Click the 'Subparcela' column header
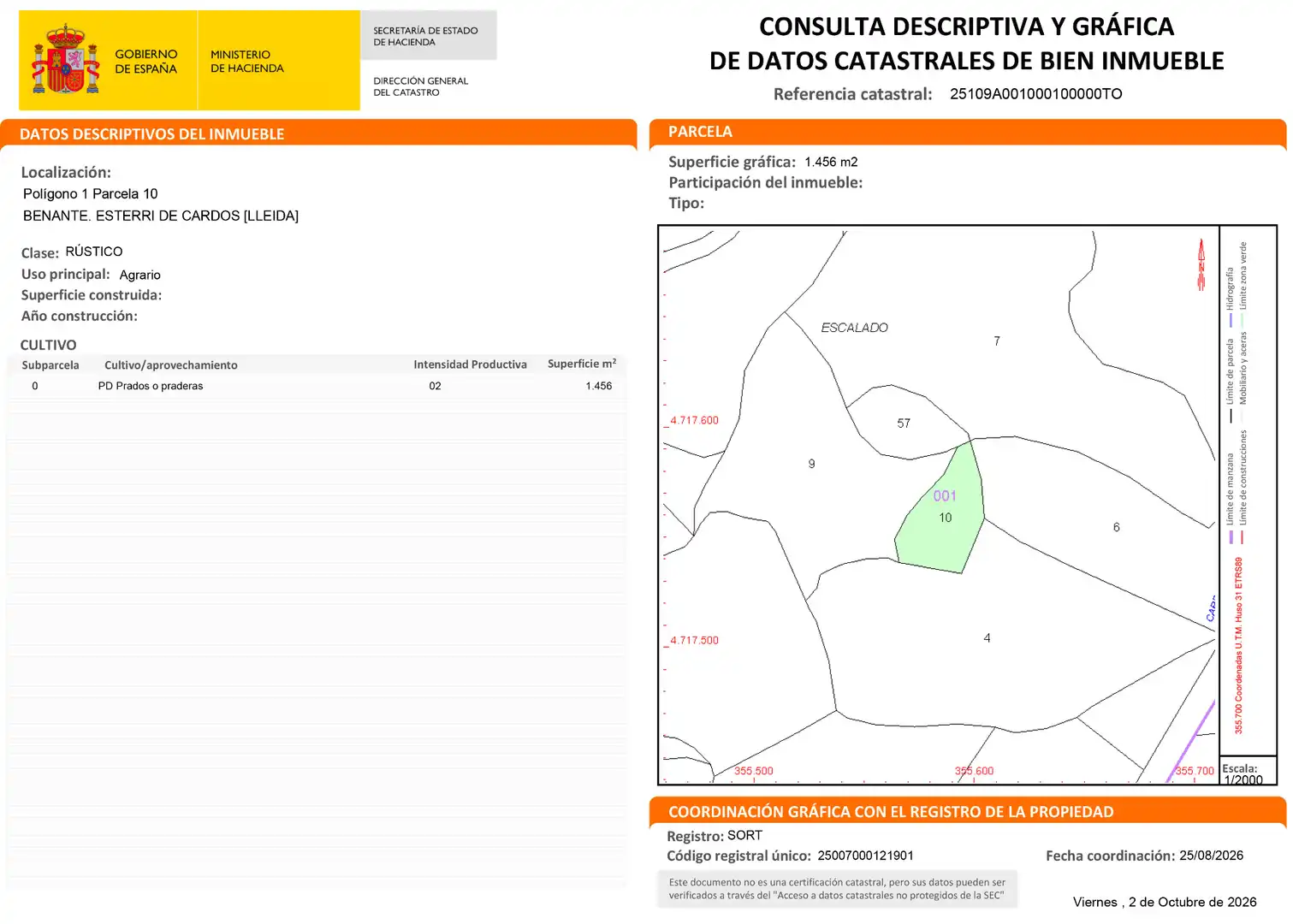The height and width of the screenshot is (924, 1293). [50, 365]
